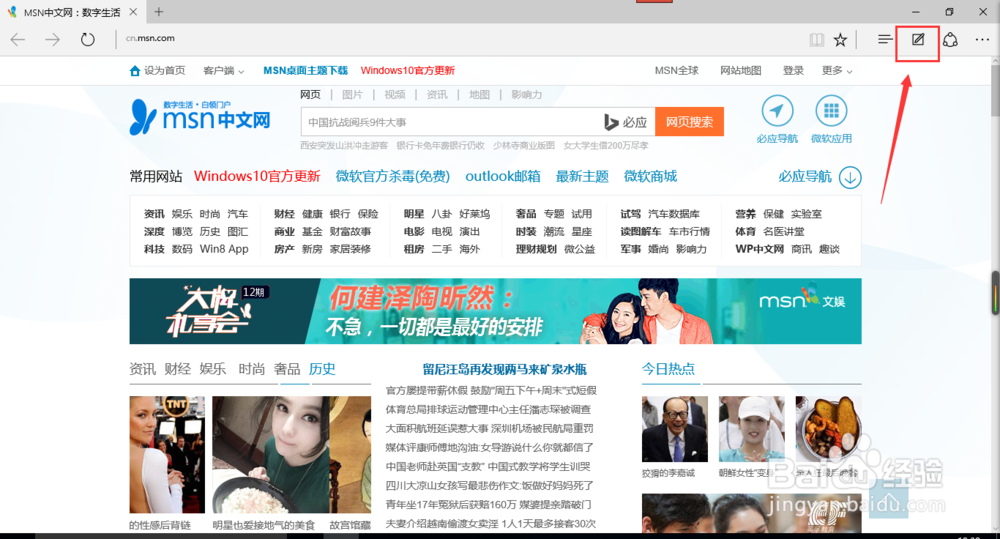
Task: Open MSN桌面主题下载 link
Action: pos(305,71)
